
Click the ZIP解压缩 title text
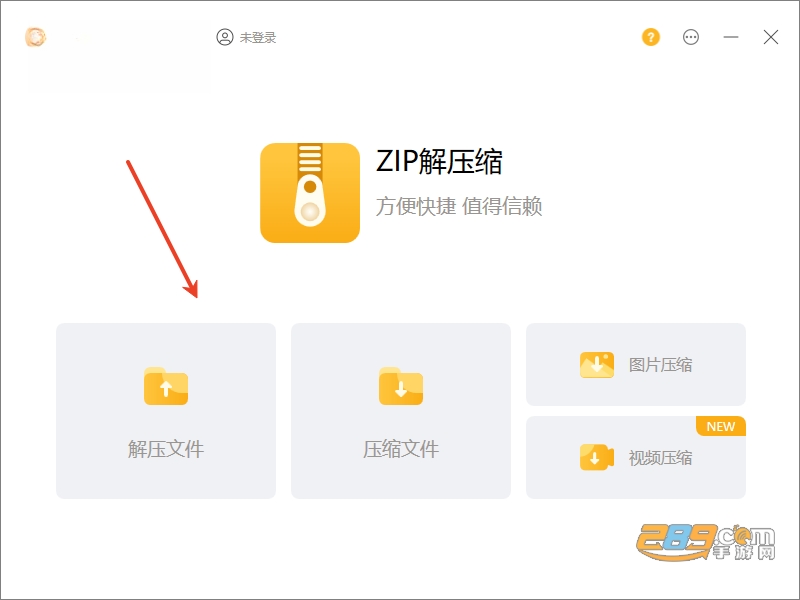point(439,162)
